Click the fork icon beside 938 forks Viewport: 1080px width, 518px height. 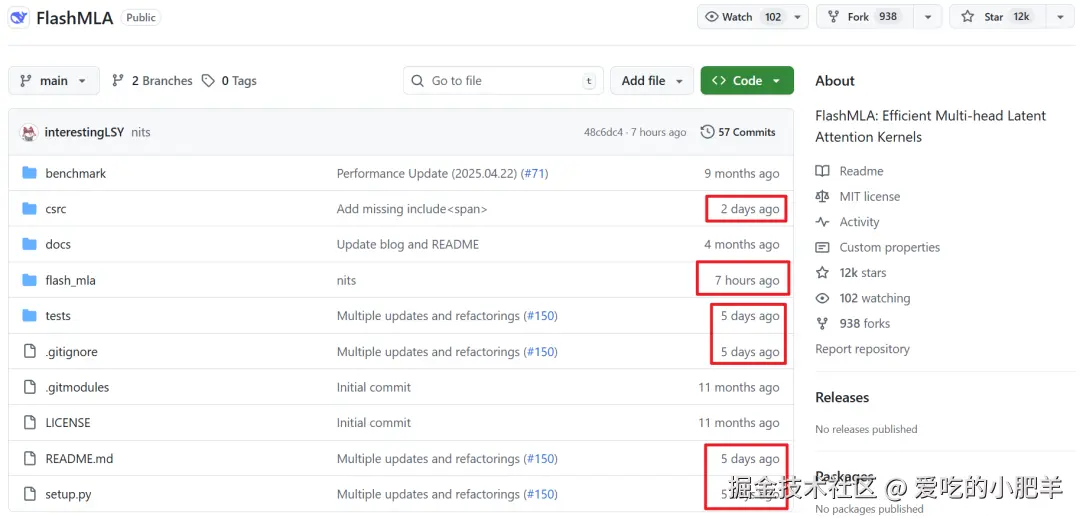822,324
